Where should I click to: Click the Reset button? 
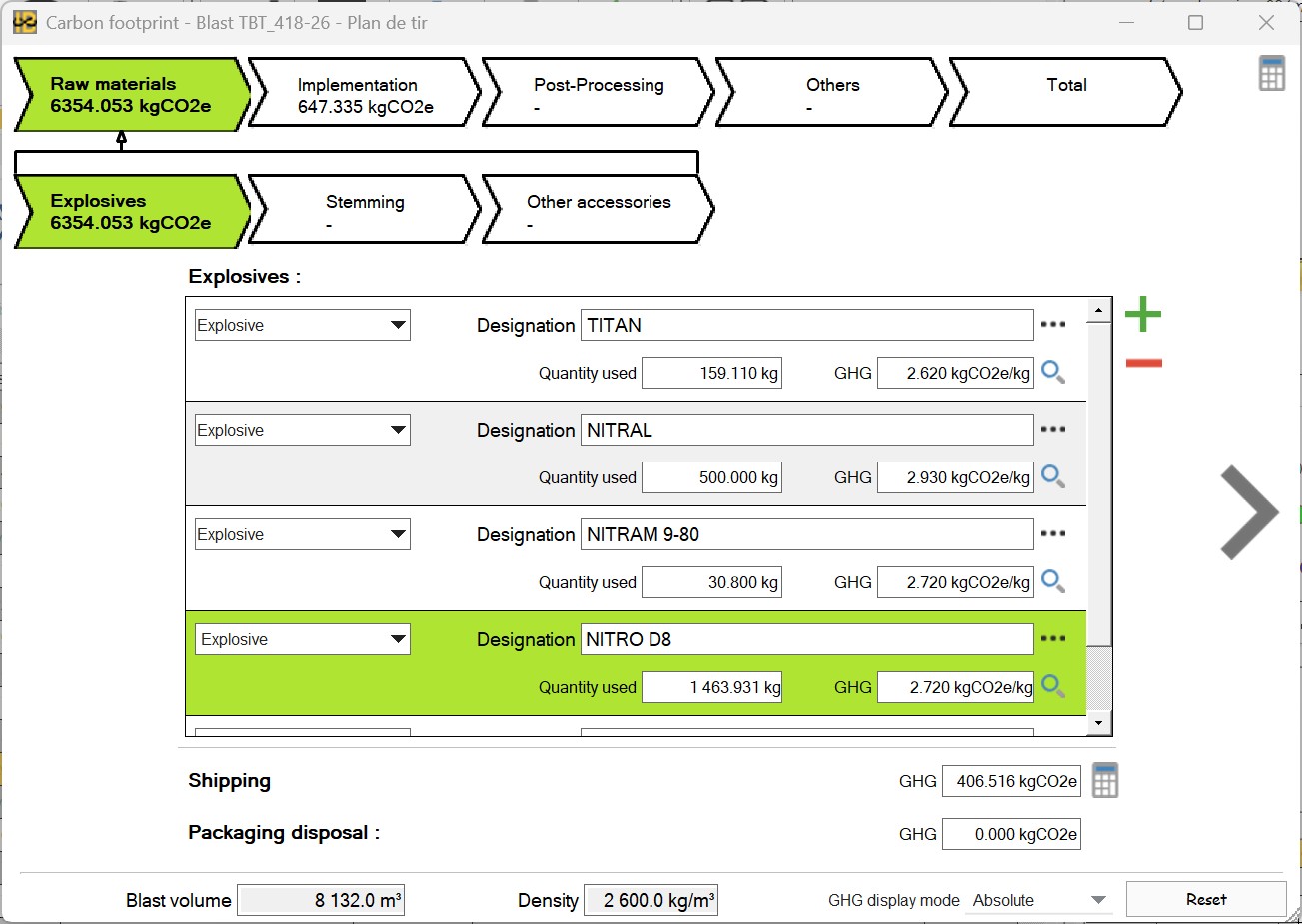point(1206,898)
